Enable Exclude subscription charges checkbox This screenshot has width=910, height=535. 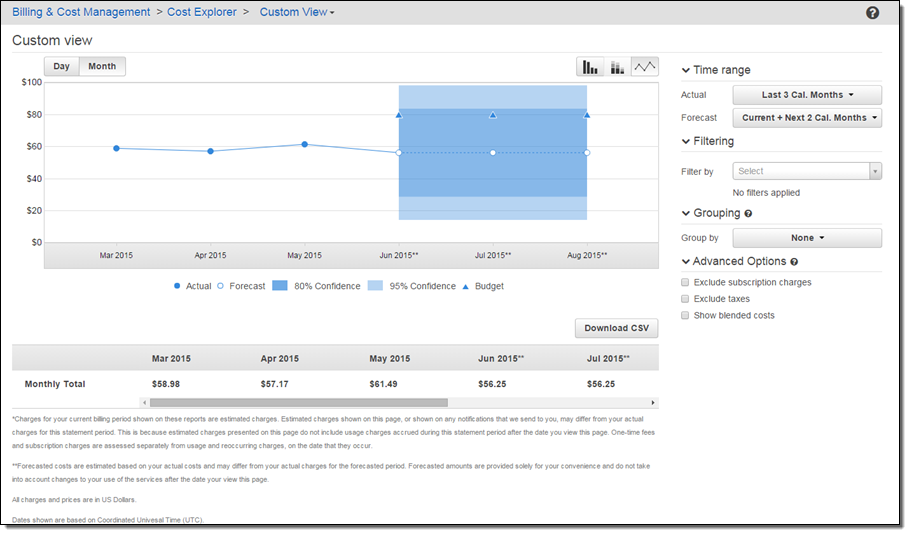[x=685, y=283]
